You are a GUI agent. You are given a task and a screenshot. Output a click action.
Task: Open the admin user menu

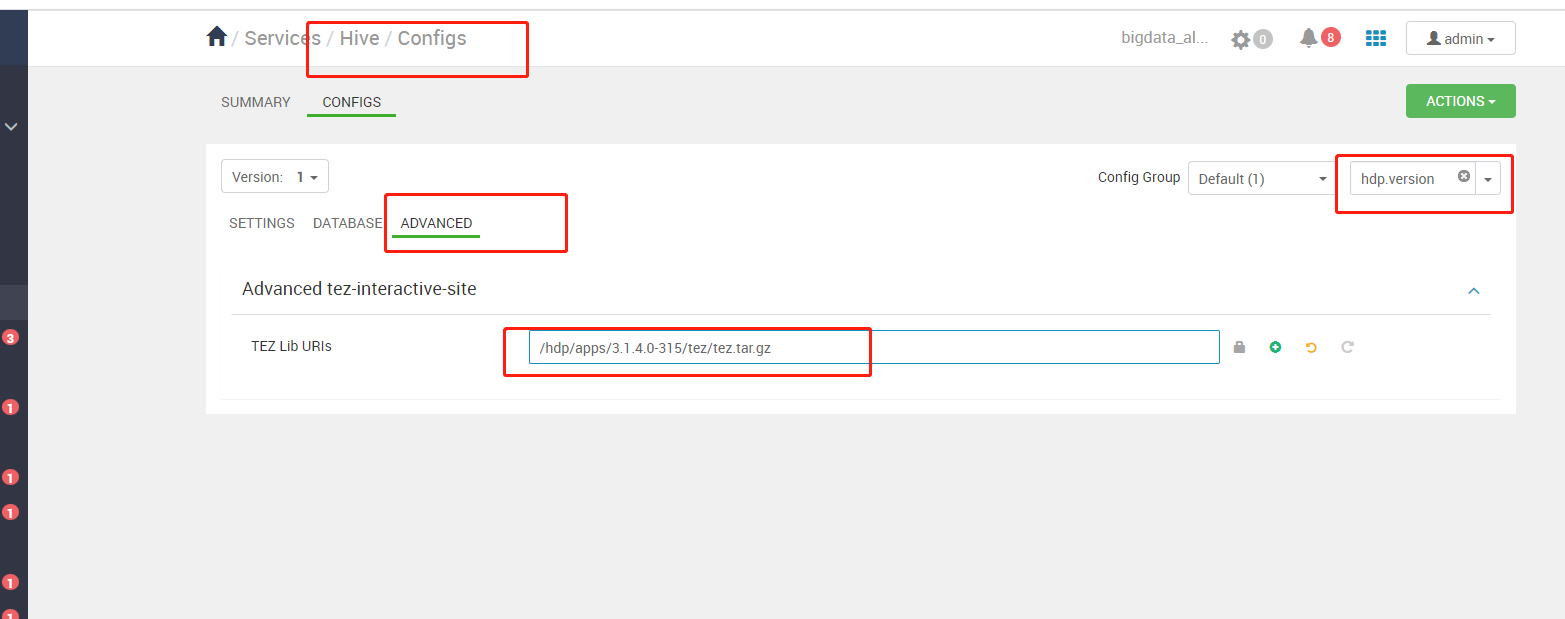(x=1460, y=38)
